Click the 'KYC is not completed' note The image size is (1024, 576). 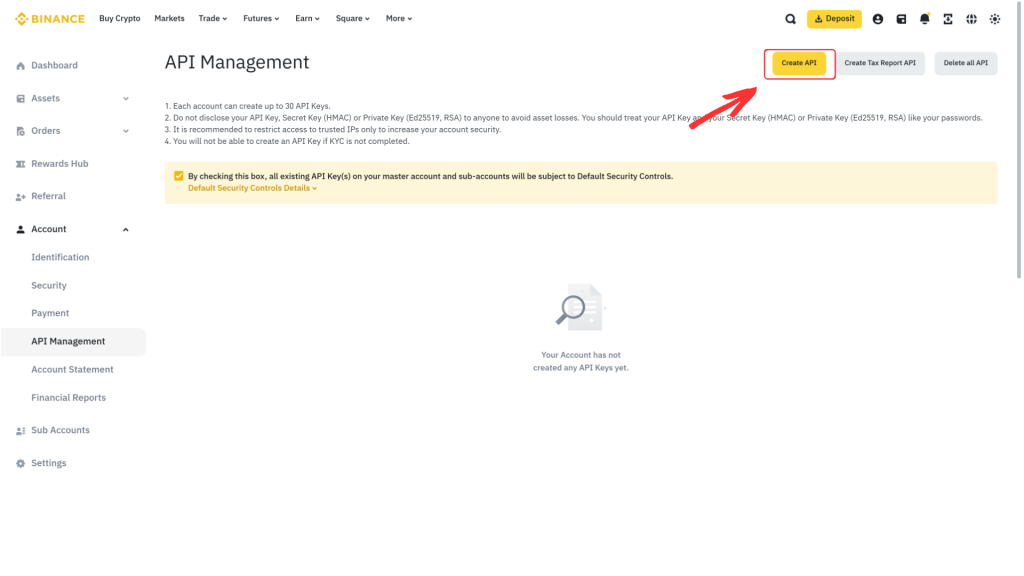287,141
